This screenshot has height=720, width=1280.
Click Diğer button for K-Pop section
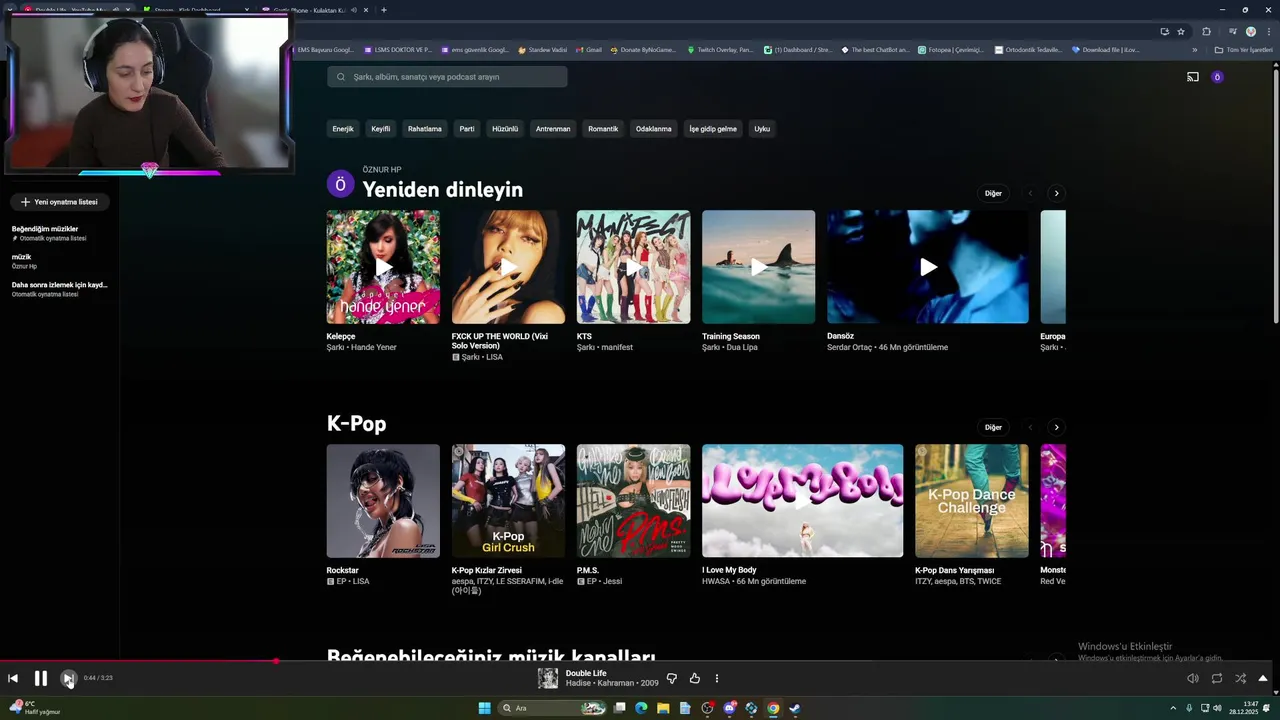click(x=993, y=427)
